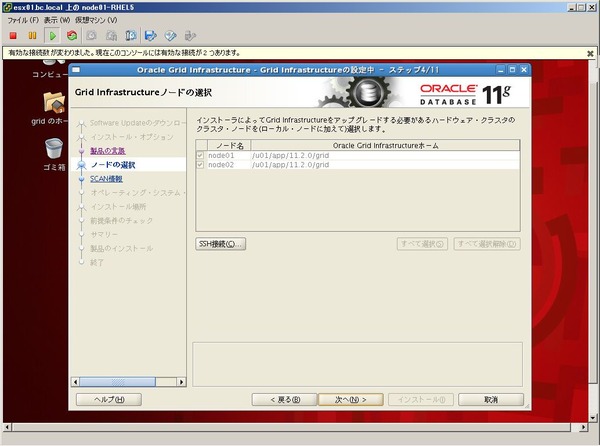Click console horizontal scrollbar right arrow
Viewport: 600px width, 446px height.
tap(583, 427)
